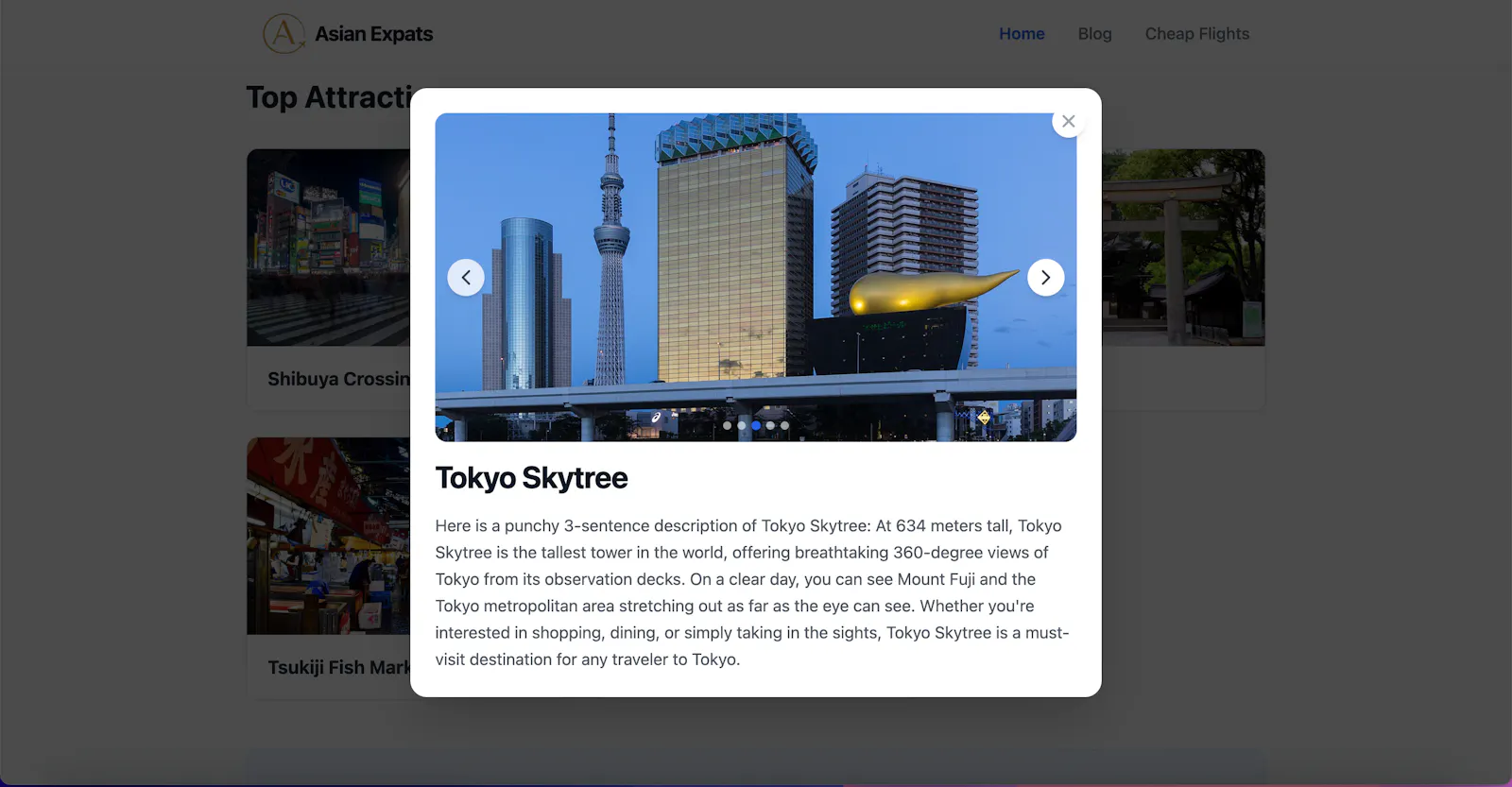This screenshot has width=1512, height=787.
Task: Open the Cheap Flights nav link
Action: 1197,34
